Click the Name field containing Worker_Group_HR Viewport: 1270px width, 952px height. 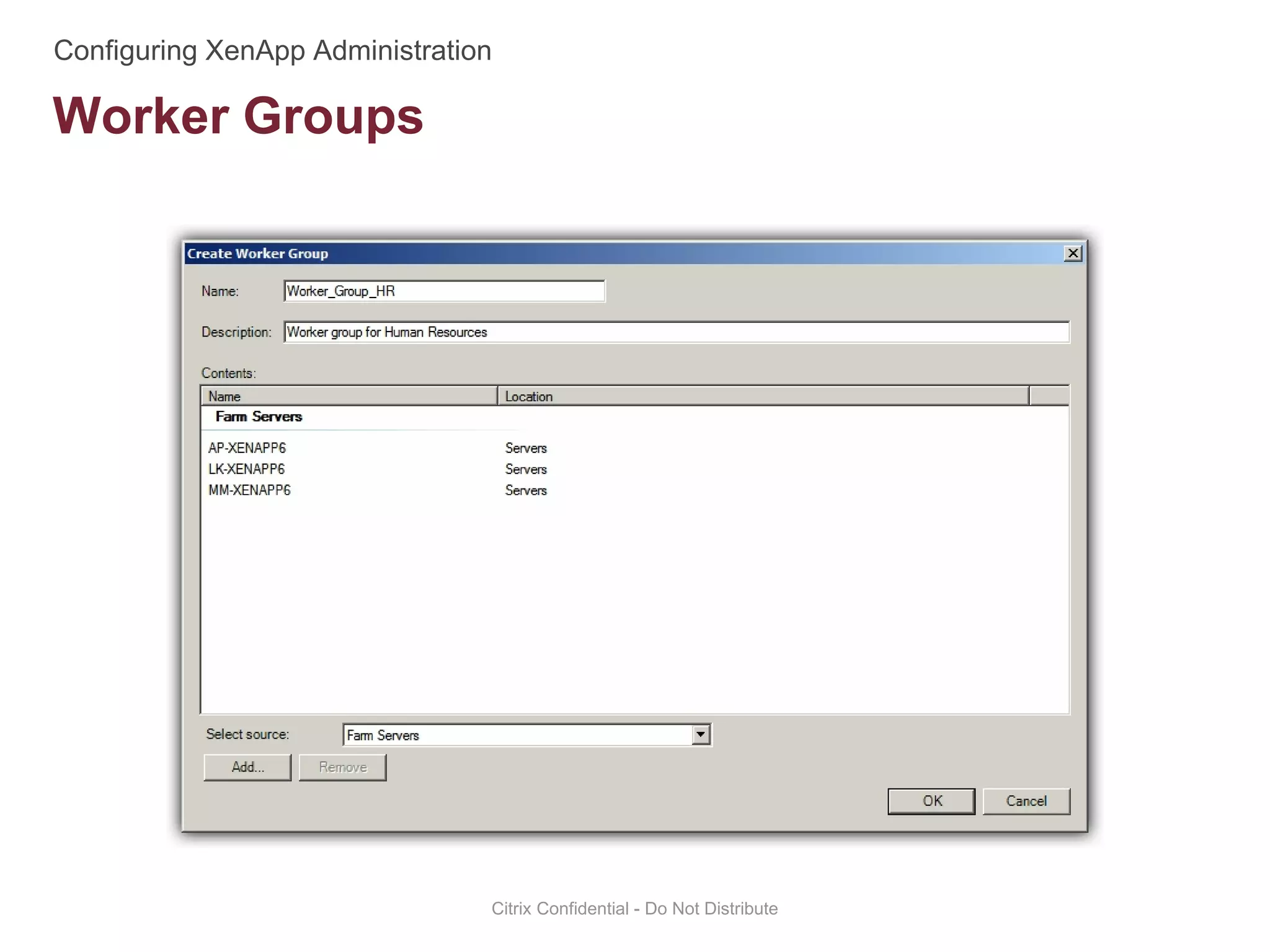coord(444,291)
